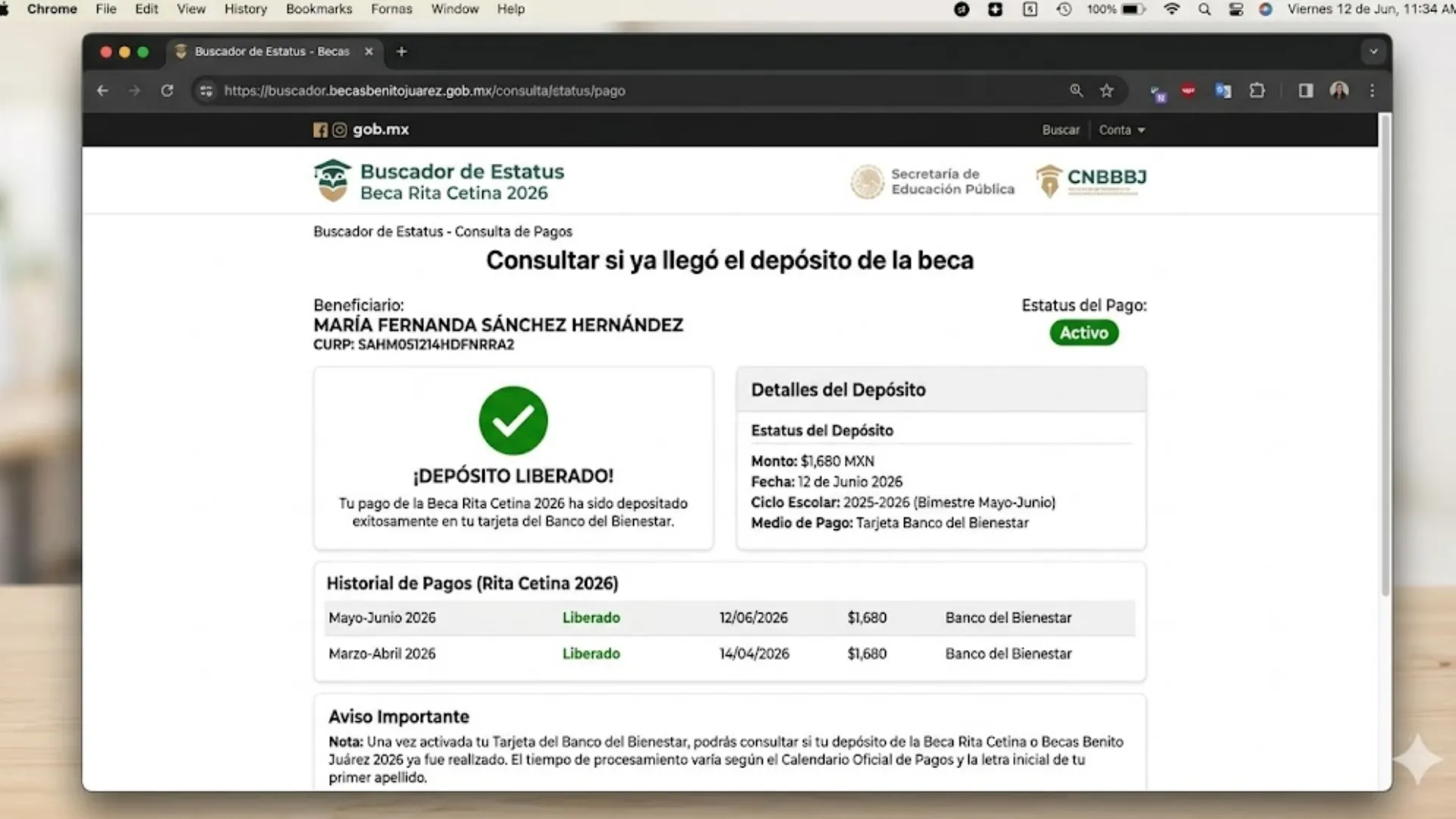Click the battery status icon
The height and width of the screenshot is (819, 1456).
coord(1134,10)
